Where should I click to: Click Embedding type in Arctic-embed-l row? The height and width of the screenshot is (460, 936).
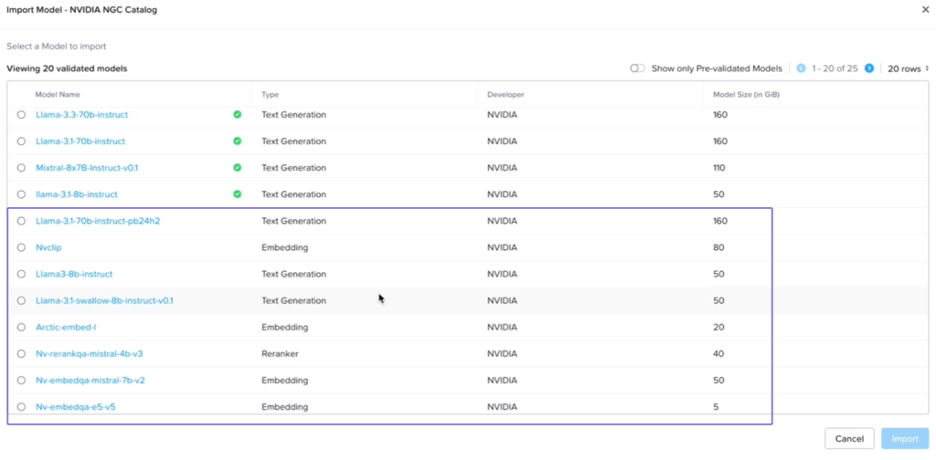(x=285, y=327)
